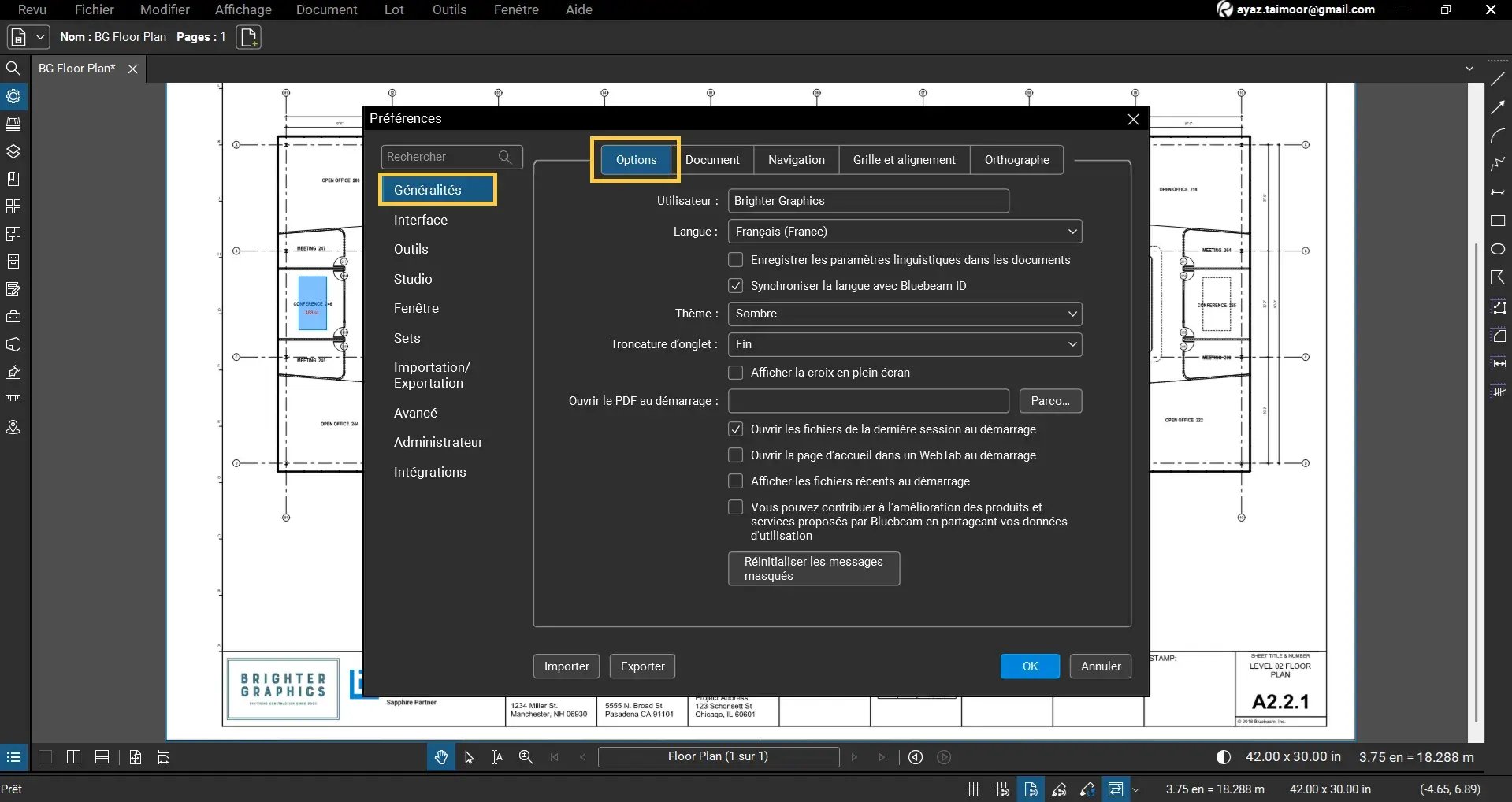Click the Parco... browse button
Image resolution: width=1512 pixels, height=802 pixels.
[1050, 400]
